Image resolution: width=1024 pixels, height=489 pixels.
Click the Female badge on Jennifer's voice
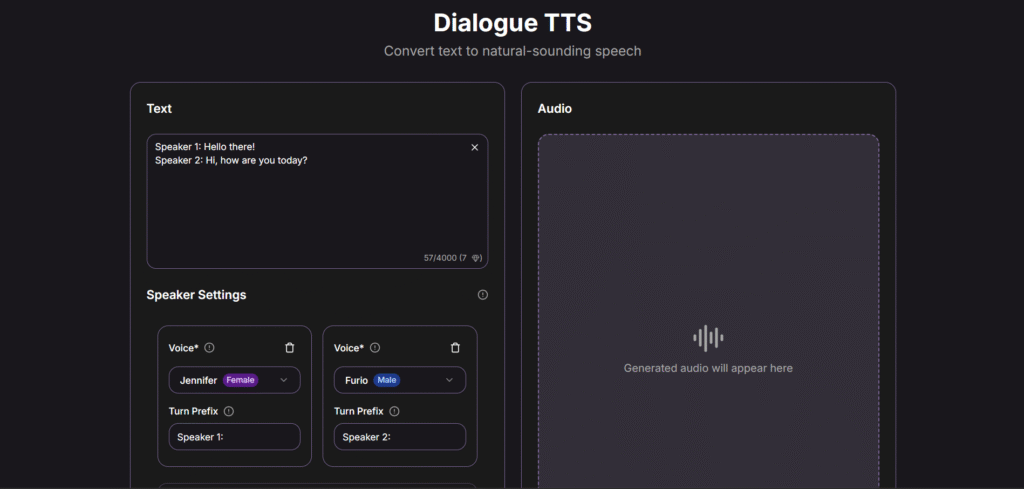pyautogui.click(x=240, y=380)
